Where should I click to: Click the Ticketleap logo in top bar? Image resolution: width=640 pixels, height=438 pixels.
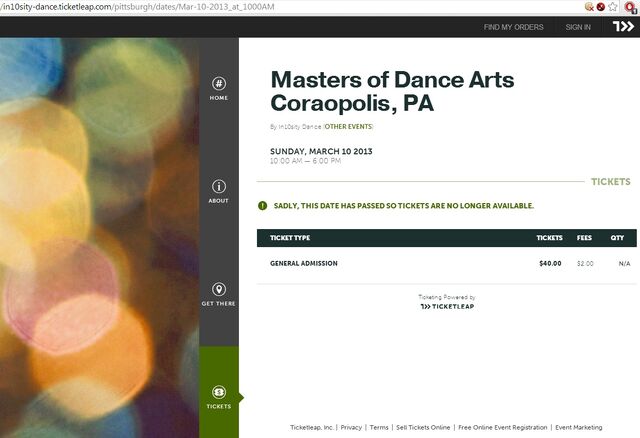pyautogui.click(x=623, y=27)
